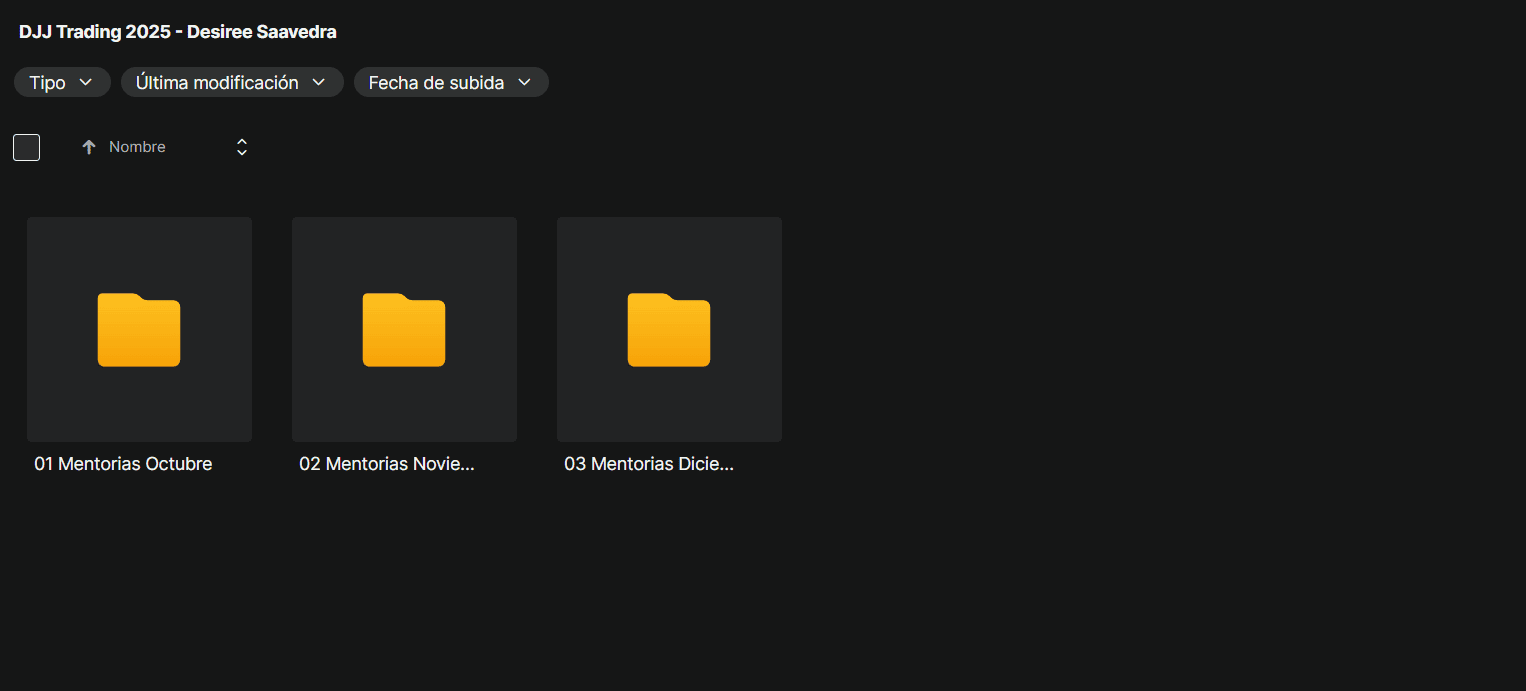Open folder by its 01 Mentorias Octubre label
The height and width of the screenshot is (691, 1526).
tap(123, 464)
